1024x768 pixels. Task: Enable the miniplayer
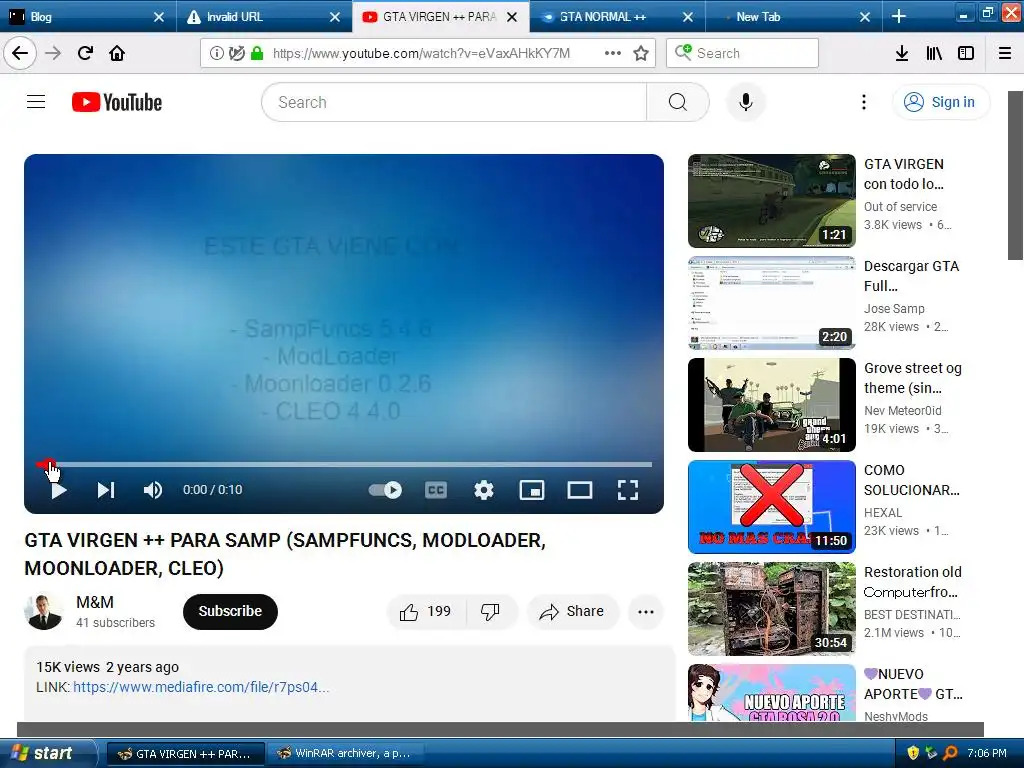click(532, 490)
